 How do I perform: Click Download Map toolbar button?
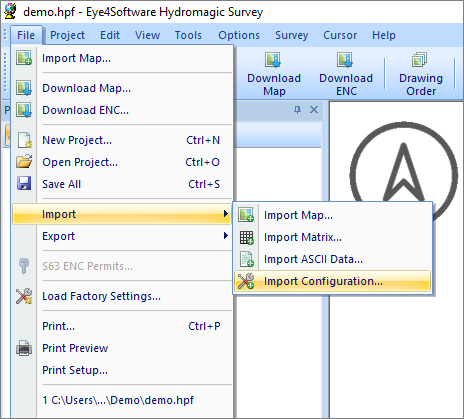pyautogui.click(x=274, y=74)
